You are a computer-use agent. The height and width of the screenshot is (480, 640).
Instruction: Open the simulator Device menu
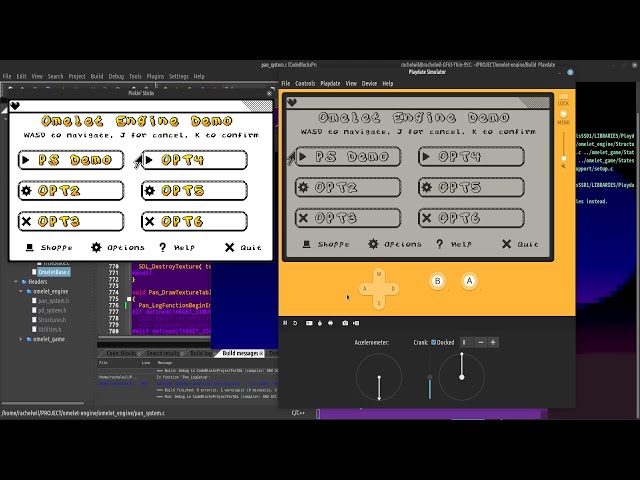369,83
